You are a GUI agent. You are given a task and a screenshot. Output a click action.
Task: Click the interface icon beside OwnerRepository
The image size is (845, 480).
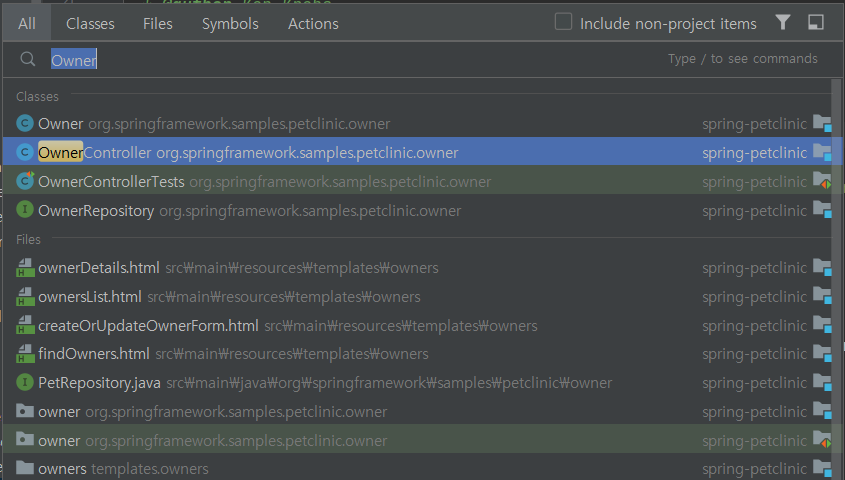[25, 209]
